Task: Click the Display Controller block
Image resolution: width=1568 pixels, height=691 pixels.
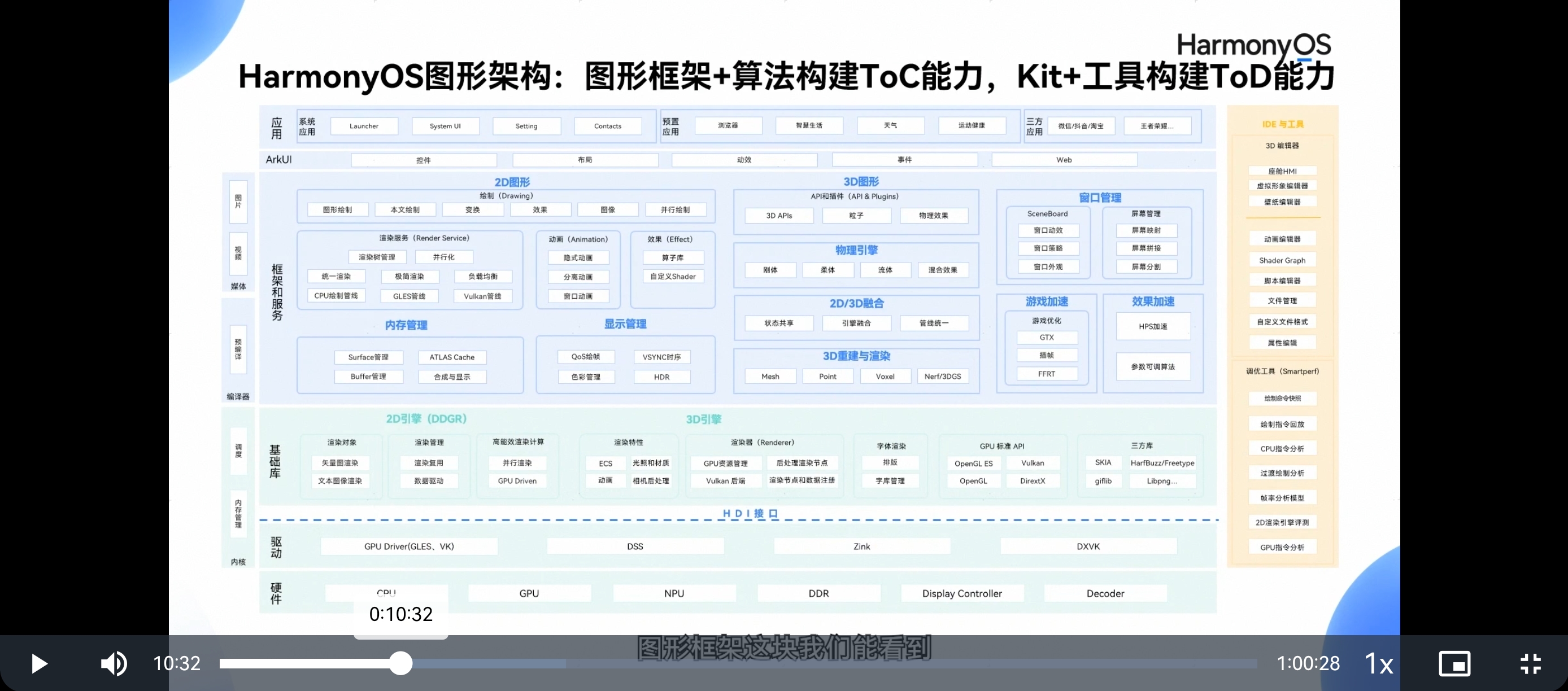Action: click(x=962, y=593)
